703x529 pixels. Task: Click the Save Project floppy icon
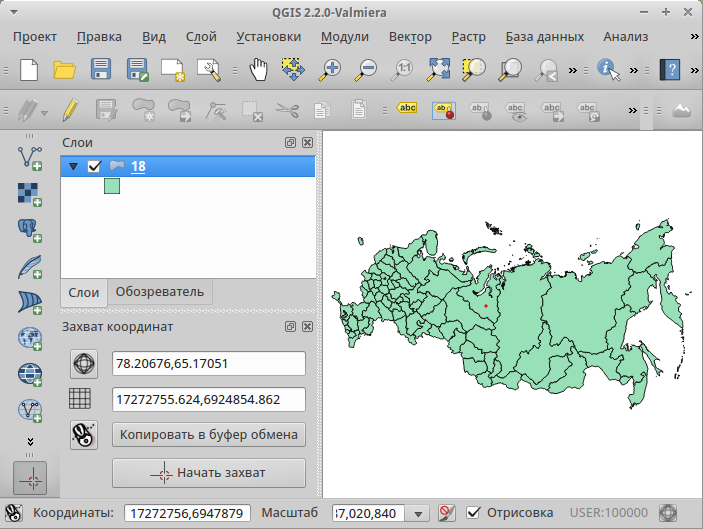pos(101,69)
